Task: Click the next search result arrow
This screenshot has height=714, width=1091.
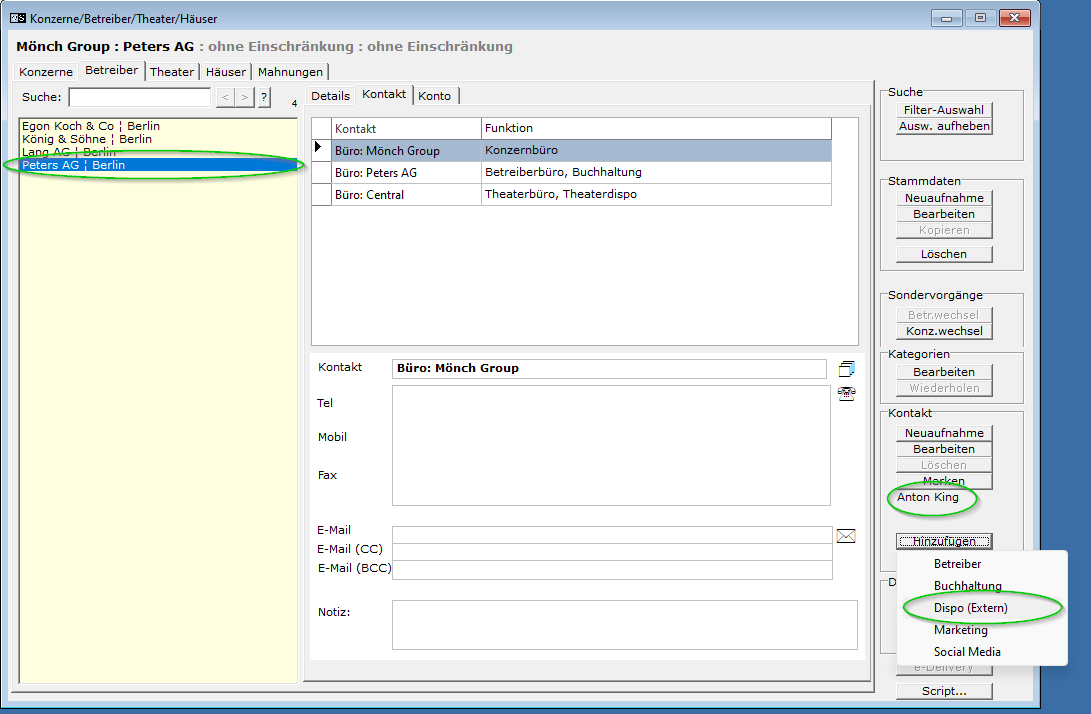Action: pyautogui.click(x=244, y=97)
